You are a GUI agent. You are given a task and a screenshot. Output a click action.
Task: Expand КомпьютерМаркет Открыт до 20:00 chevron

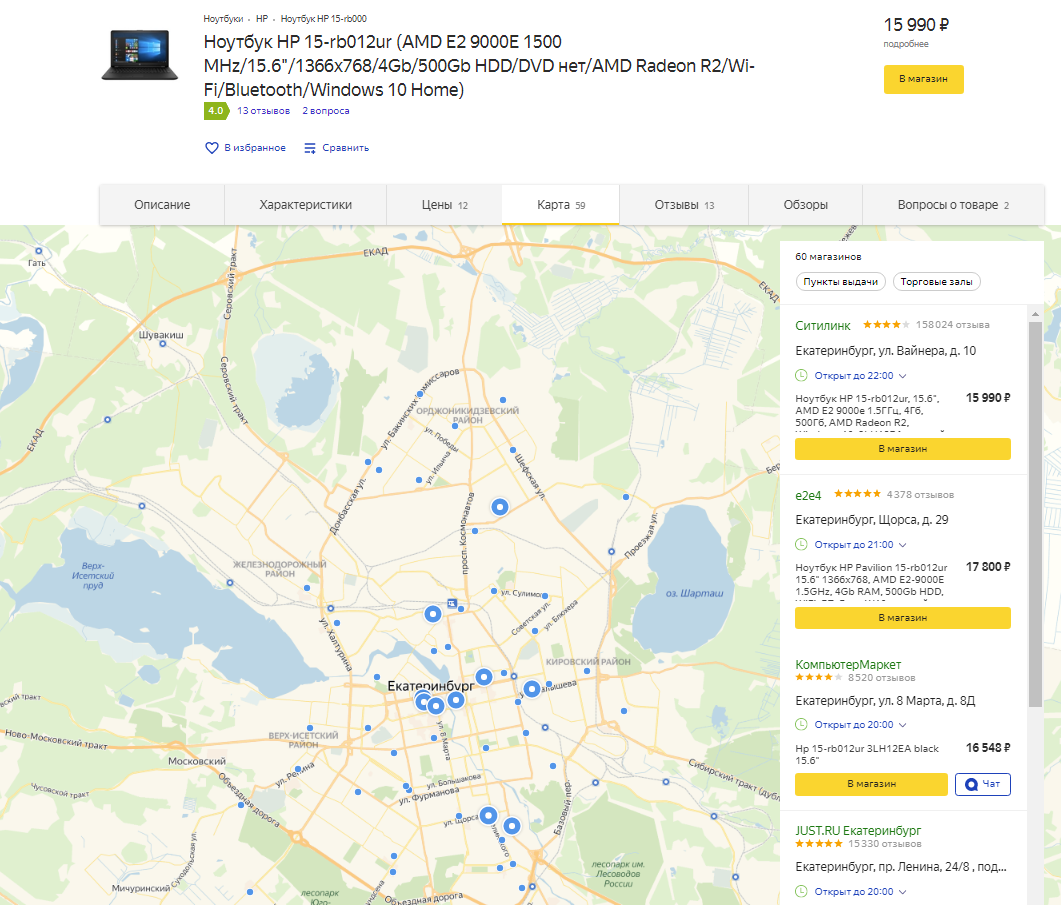[x=902, y=725]
